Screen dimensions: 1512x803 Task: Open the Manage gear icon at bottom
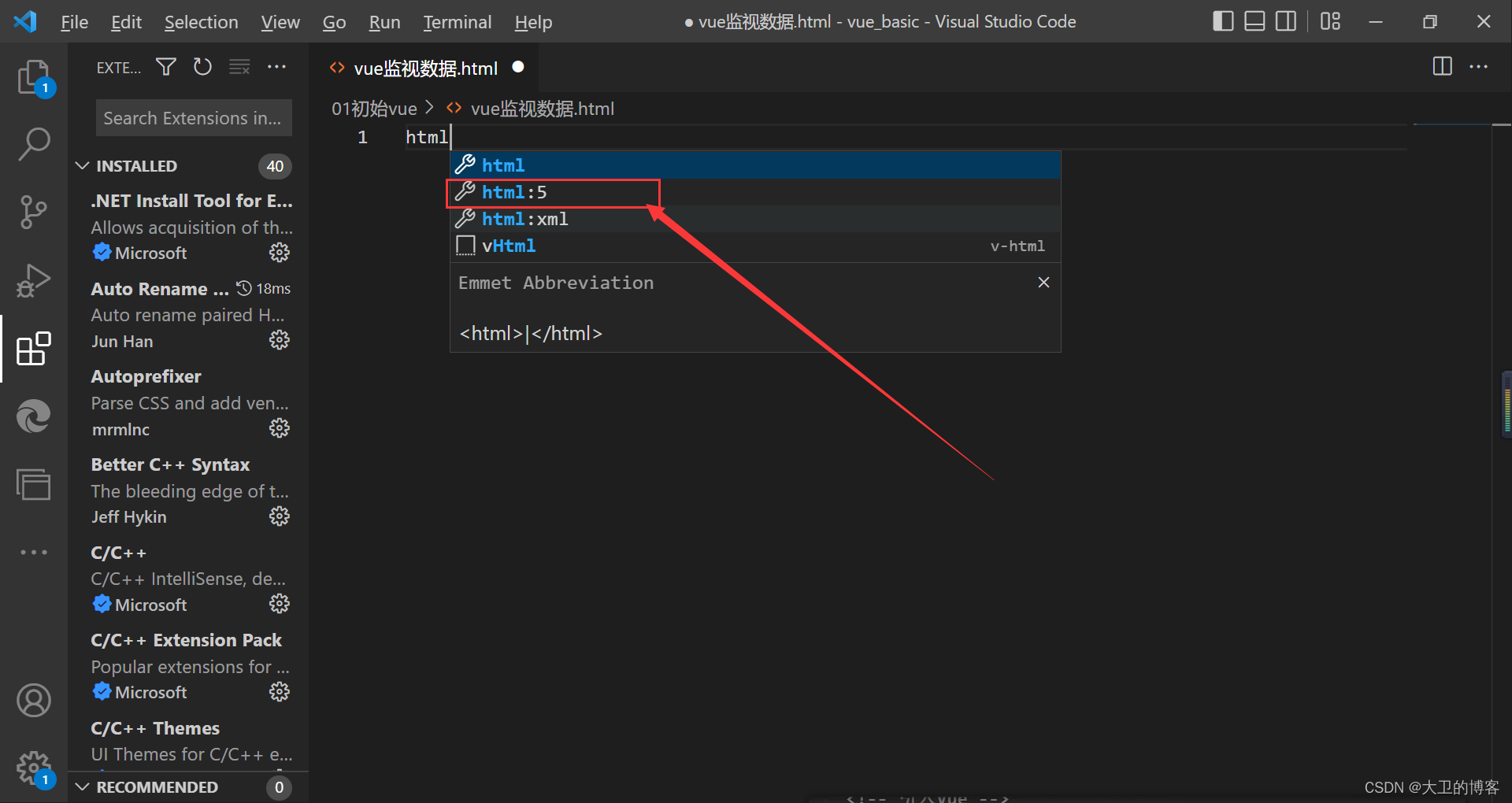click(34, 768)
